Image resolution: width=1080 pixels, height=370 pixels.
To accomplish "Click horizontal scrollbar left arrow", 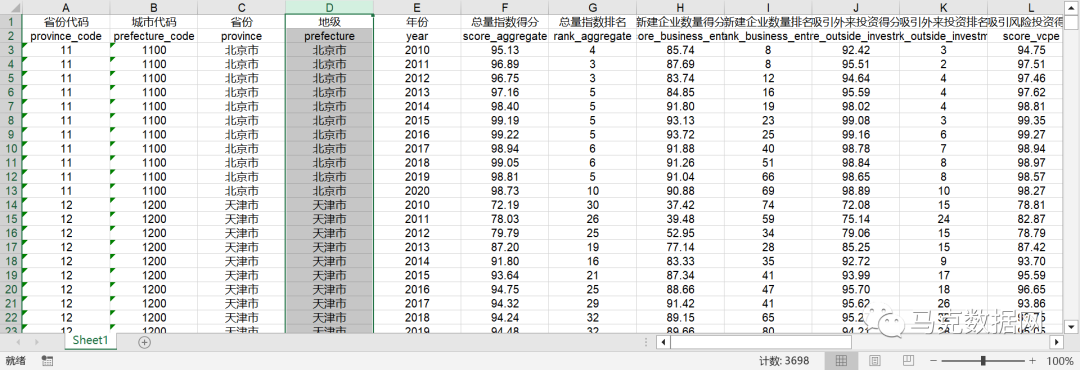I will [664, 342].
